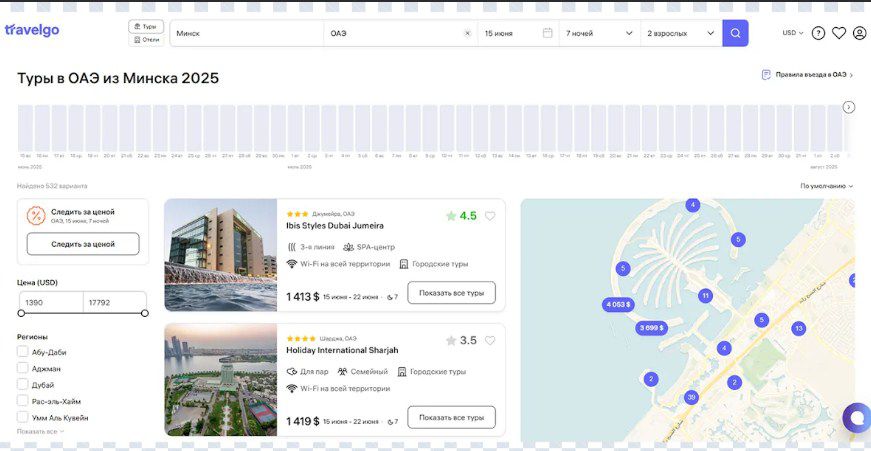Open the USD currency selector

click(x=792, y=33)
